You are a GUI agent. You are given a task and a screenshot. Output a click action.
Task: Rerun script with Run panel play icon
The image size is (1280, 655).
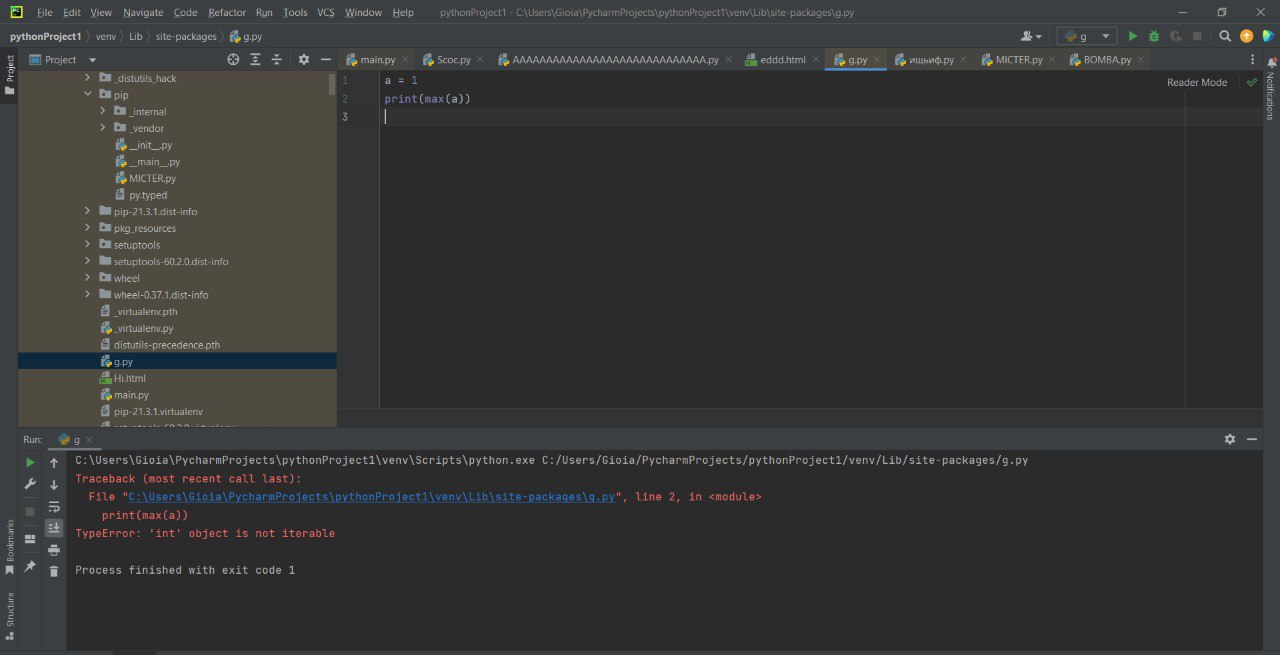tap(30, 463)
